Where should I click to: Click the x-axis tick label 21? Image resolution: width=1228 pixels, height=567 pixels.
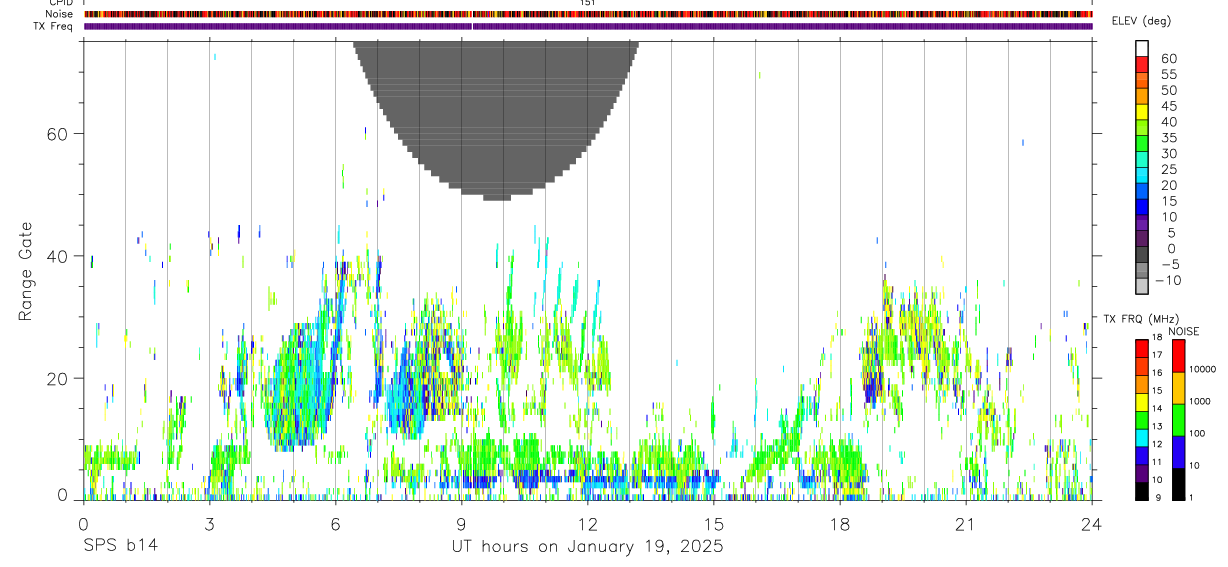click(x=966, y=523)
